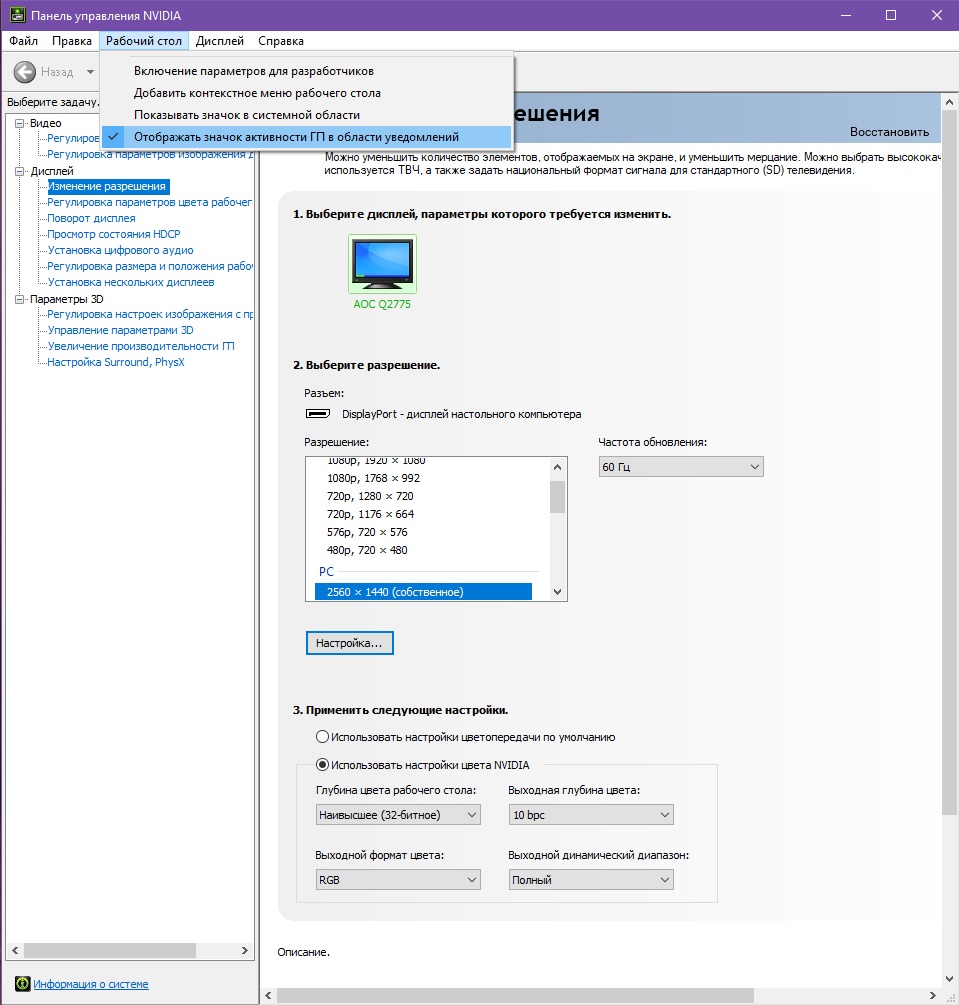959x1005 pixels.
Task: Open Выходной формат цвета RGB dropdown
Action: (x=397, y=879)
